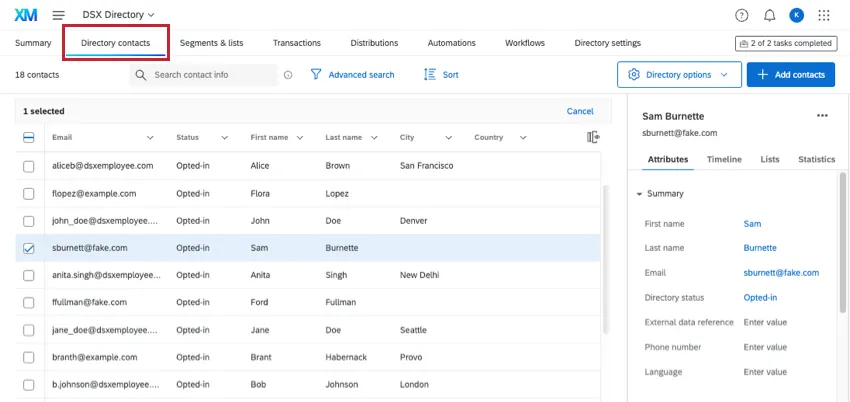850x402 pixels.
Task: Click the Search contact info field
Action: pyautogui.click(x=212, y=75)
